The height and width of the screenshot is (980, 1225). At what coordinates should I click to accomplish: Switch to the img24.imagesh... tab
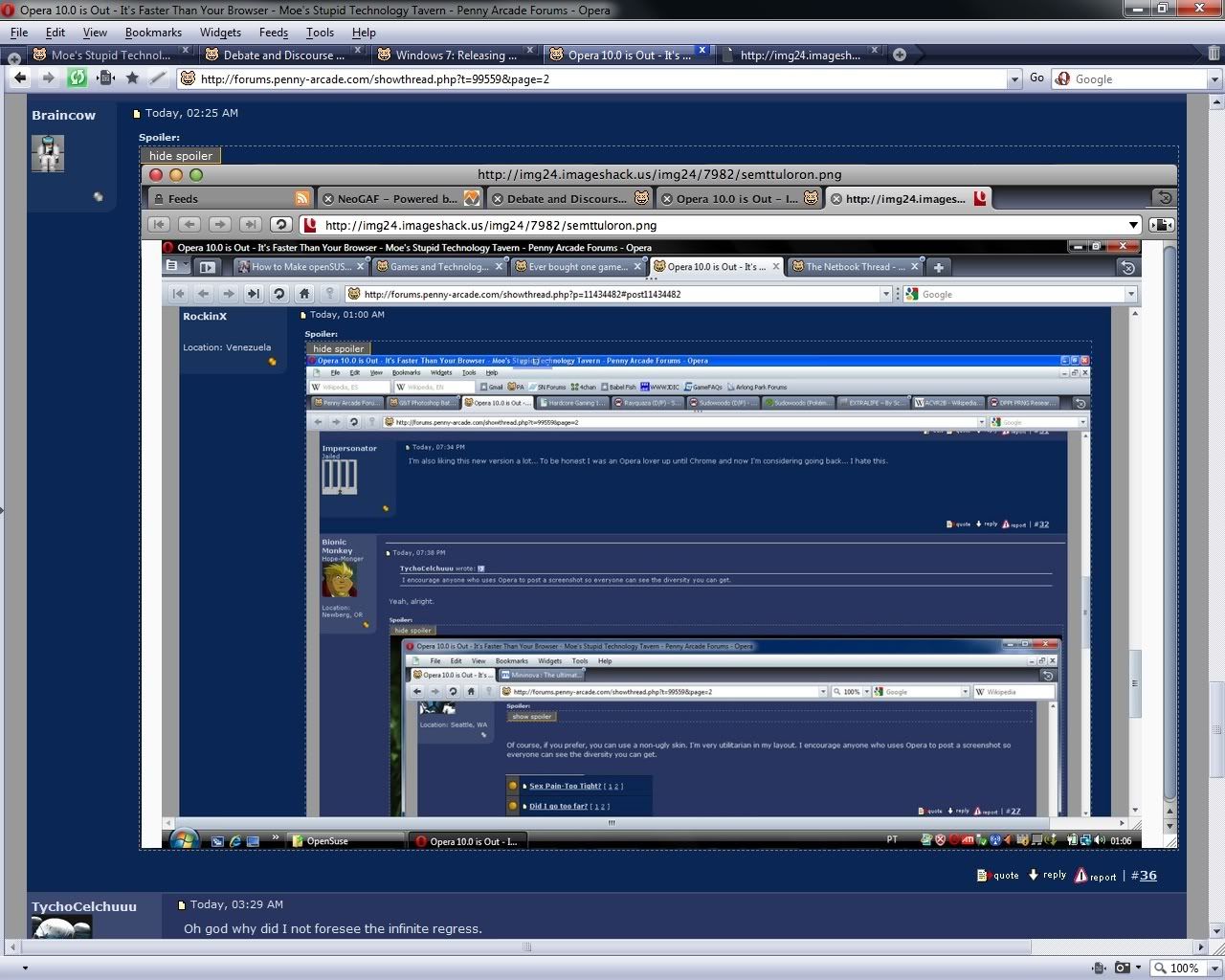(x=800, y=55)
